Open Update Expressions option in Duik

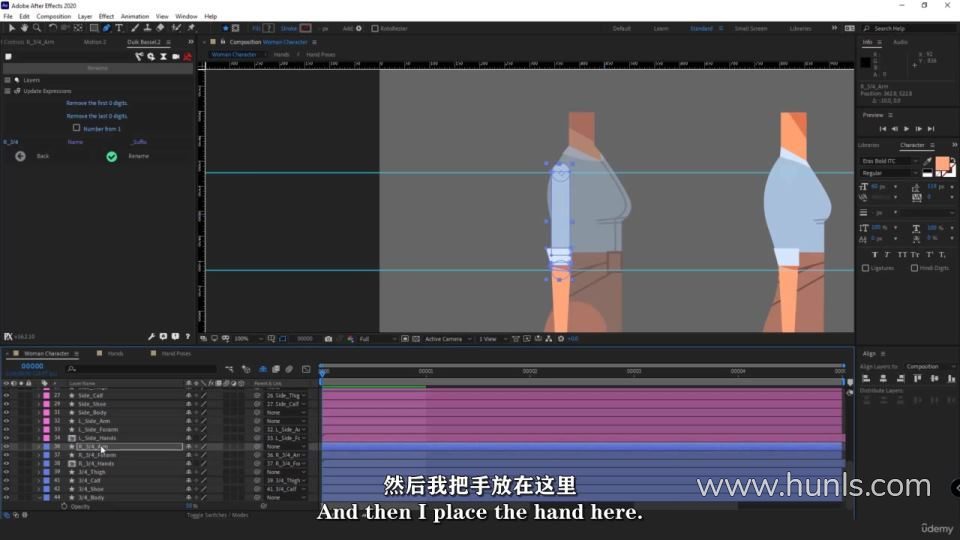coord(47,91)
